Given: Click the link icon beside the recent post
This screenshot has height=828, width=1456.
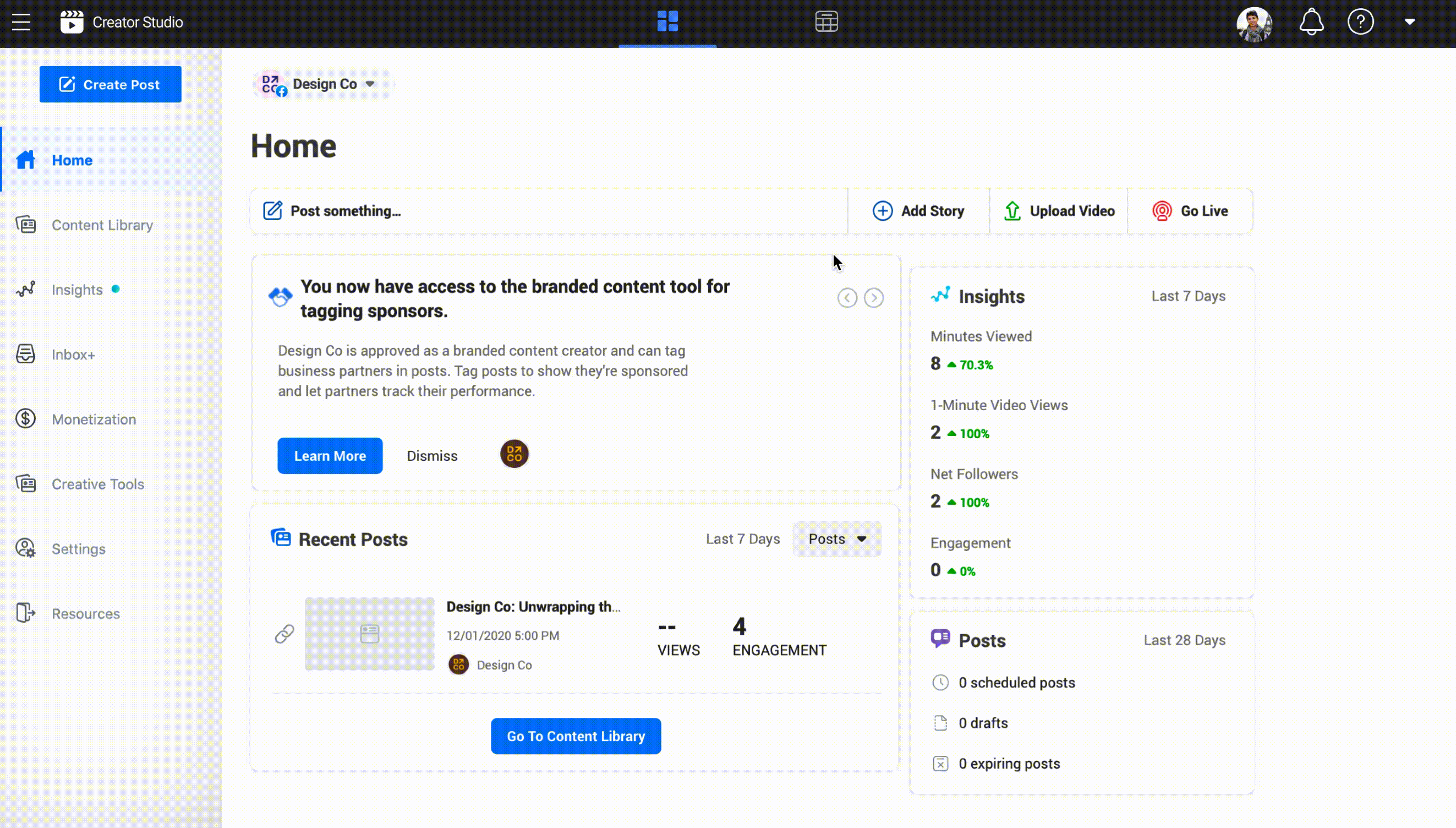Looking at the screenshot, I should (284, 634).
